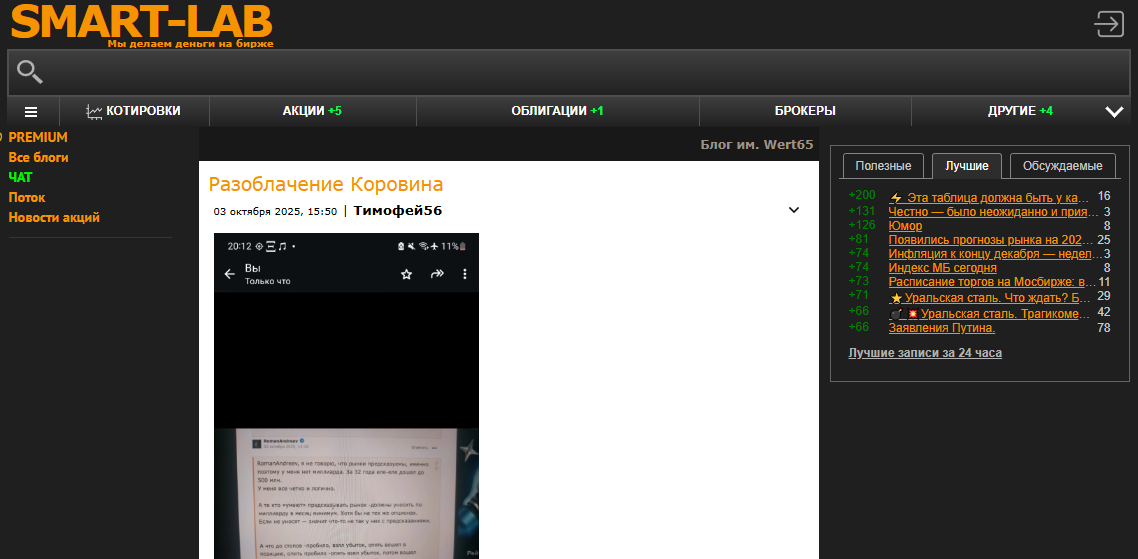This screenshot has width=1138, height=559.
Task: Click the login icon at top right
Action: pyautogui.click(x=1109, y=24)
